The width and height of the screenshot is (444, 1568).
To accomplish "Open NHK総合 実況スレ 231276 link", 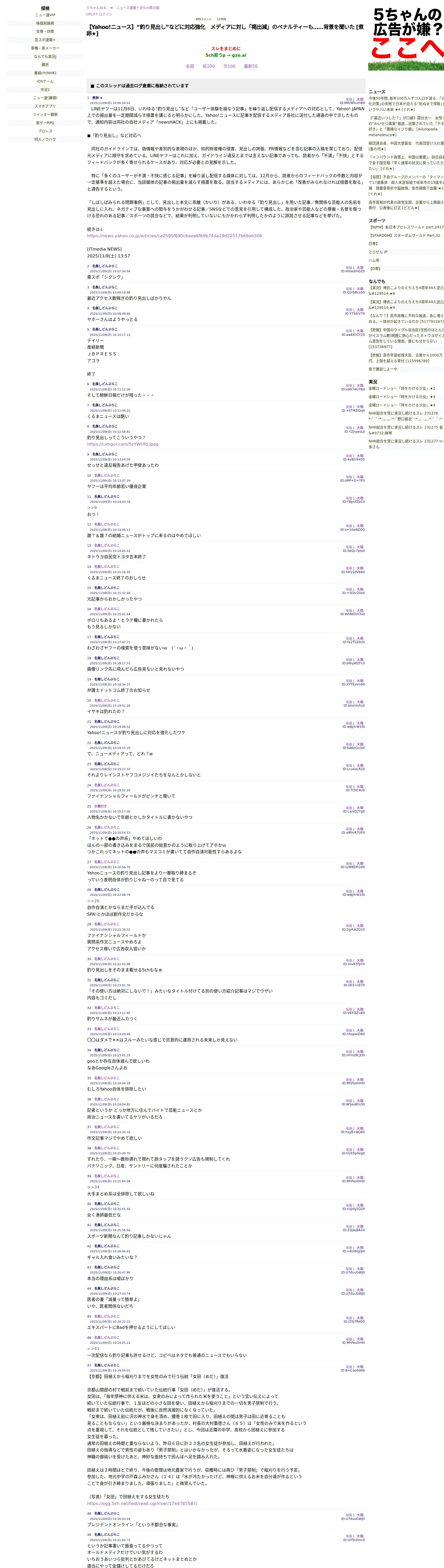I will pos(406,416).
